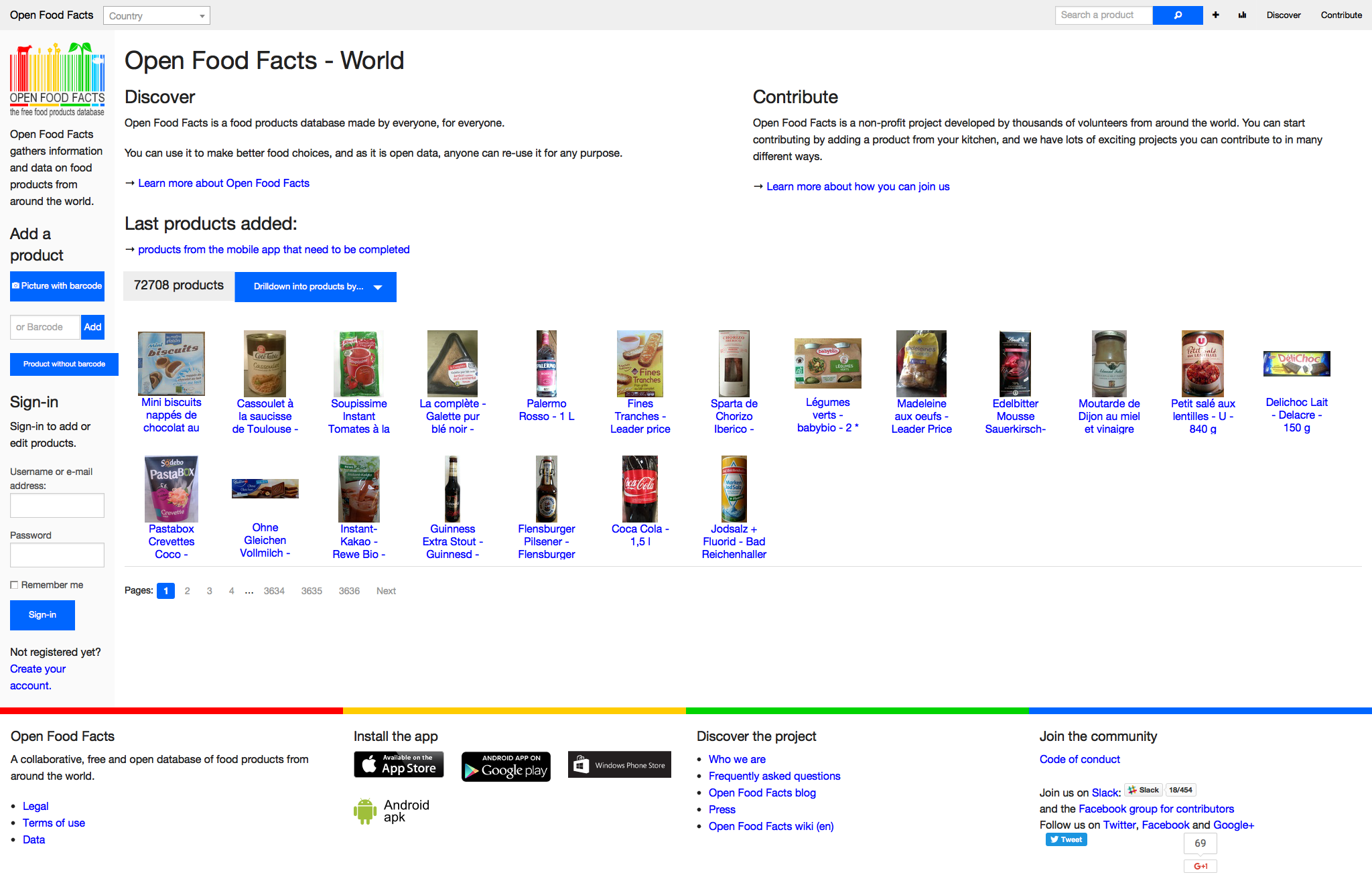Go to results page 3
1372x891 pixels.
(210, 591)
